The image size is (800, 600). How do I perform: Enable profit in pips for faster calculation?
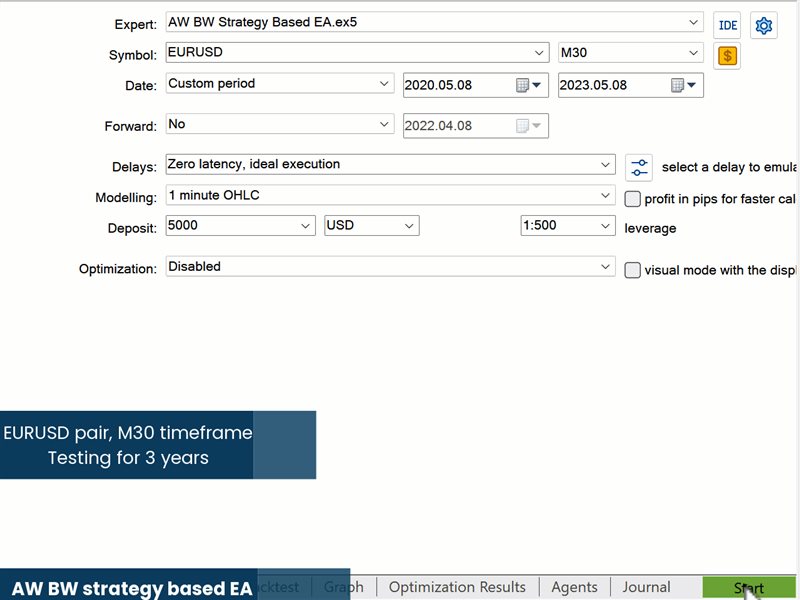(633, 199)
